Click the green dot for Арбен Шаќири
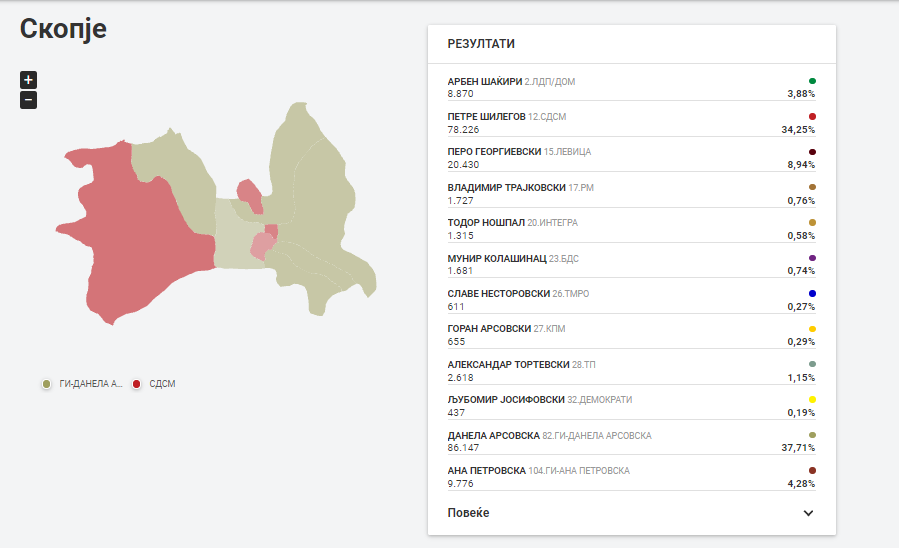This screenshot has height=548, width=899. click(x=812, y=81)
